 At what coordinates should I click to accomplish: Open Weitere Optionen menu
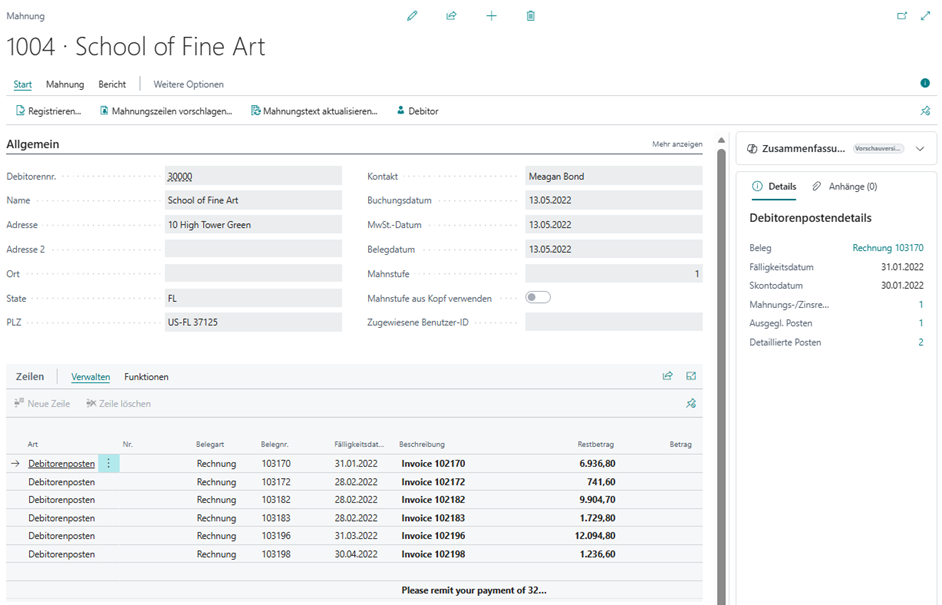(x=188, y=84)
